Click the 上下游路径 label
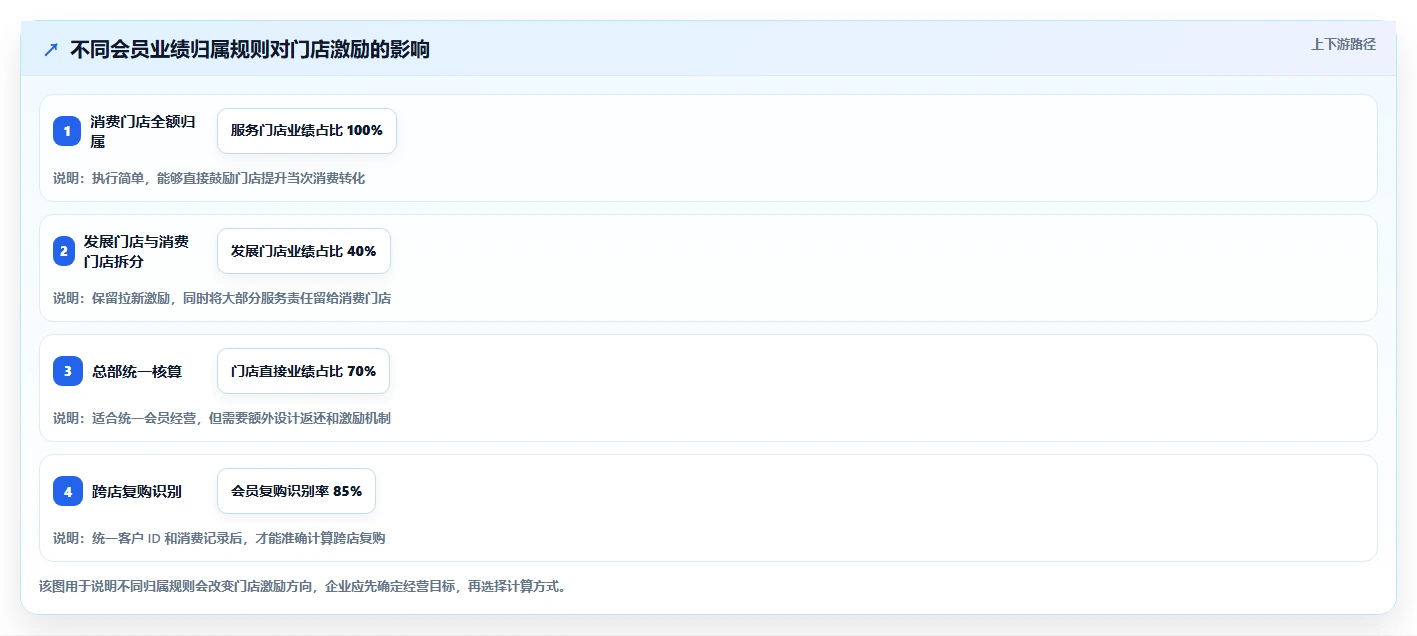Image resolution: width=1417 pixels, height=636 pixels. [1343, 44]
